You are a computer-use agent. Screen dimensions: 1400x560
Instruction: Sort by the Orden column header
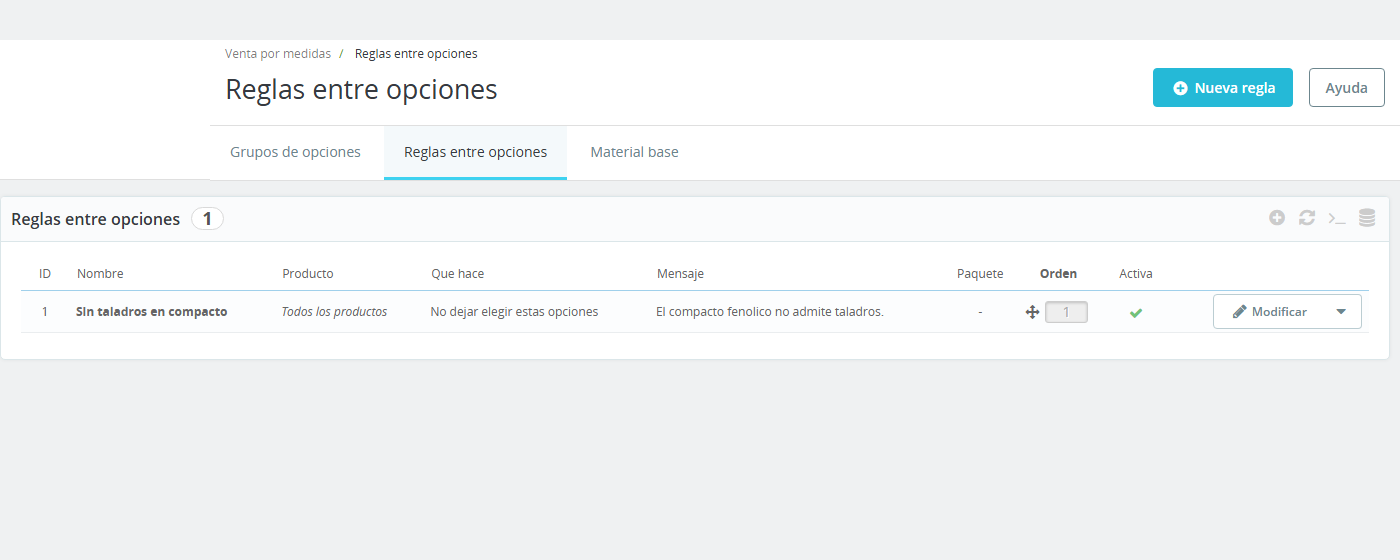point(1058,273)
